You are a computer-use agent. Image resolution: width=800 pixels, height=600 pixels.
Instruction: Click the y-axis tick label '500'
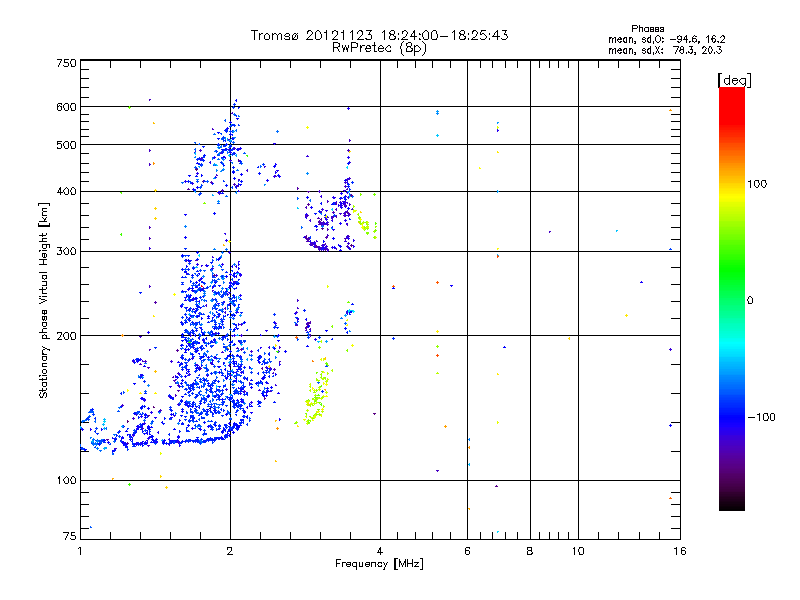(x=66, y=145)
